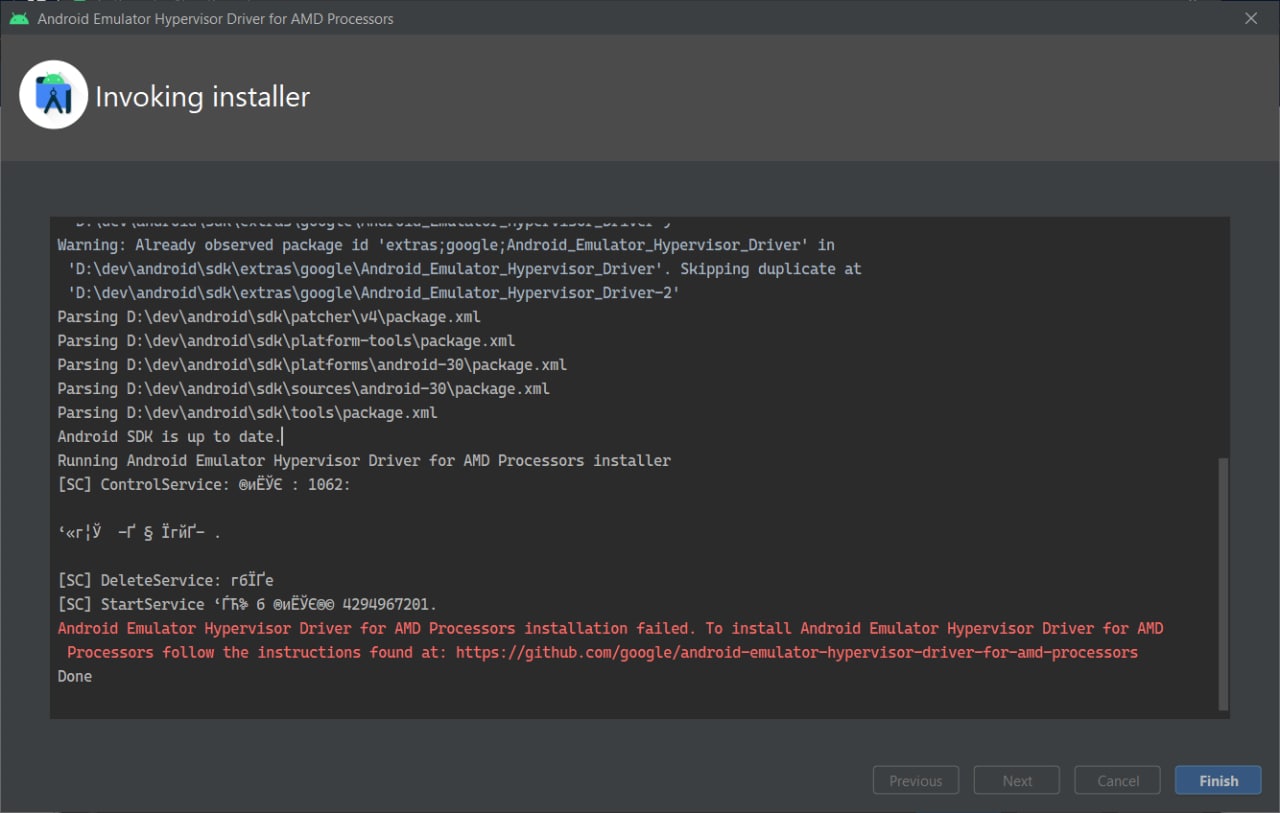This screenshot has width=1280, height=813.
Task: Click the disabled Previous button
Action: pyautogui.click(x=916, y=780)
